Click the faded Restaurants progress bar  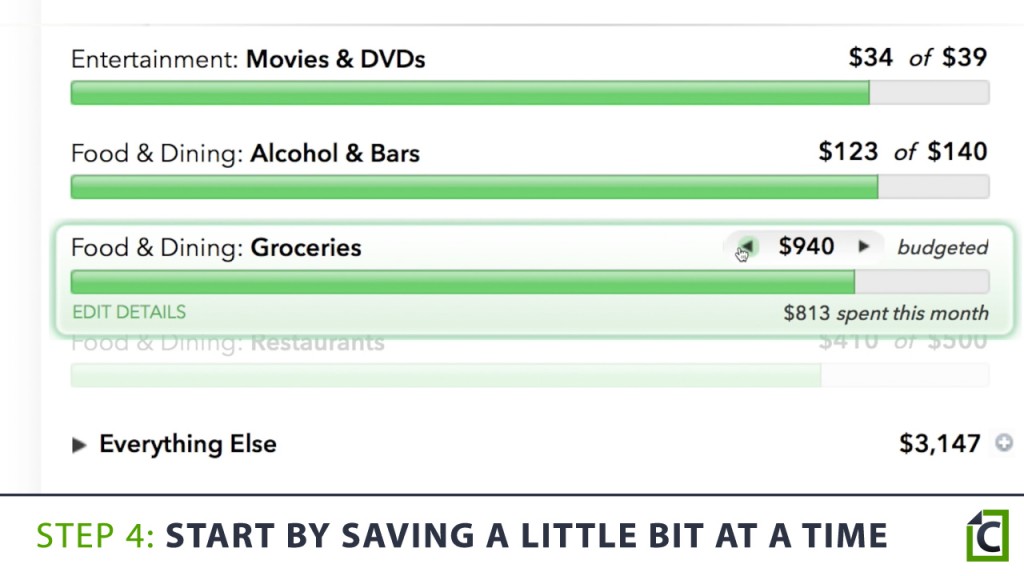pos(529,375)
